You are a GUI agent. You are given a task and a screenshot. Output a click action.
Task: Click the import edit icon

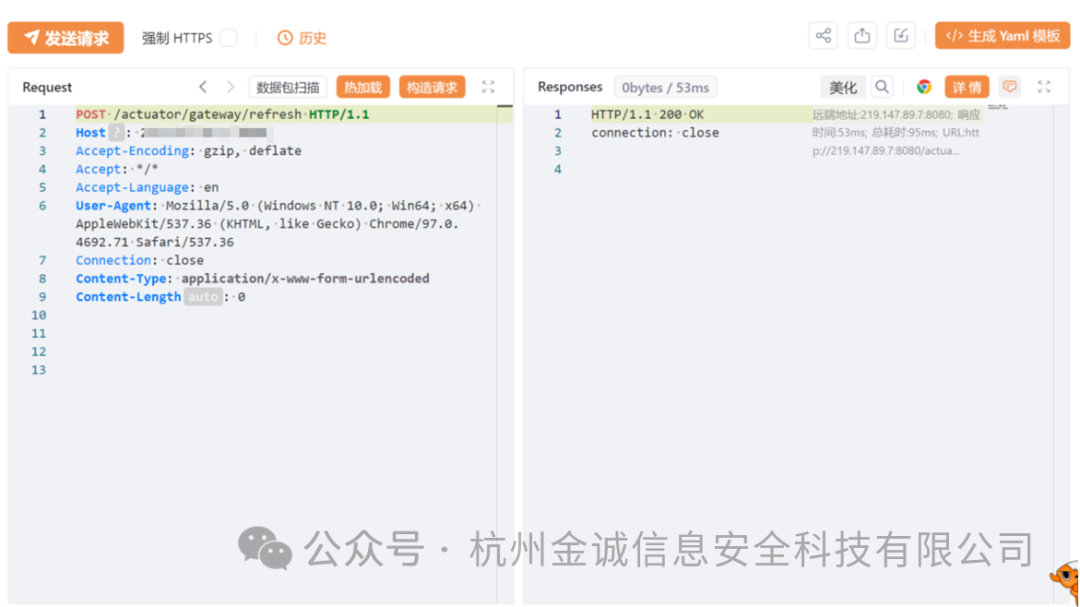pos(900,36)
